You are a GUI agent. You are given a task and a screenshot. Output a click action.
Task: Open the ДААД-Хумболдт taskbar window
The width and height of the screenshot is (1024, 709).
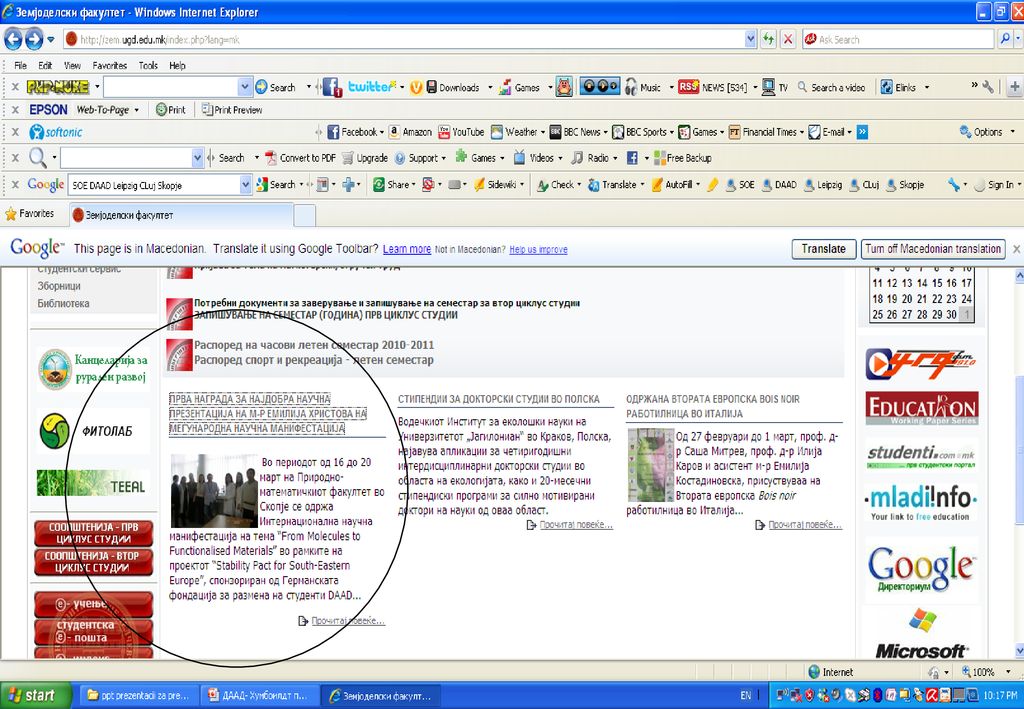click(259, 696)
